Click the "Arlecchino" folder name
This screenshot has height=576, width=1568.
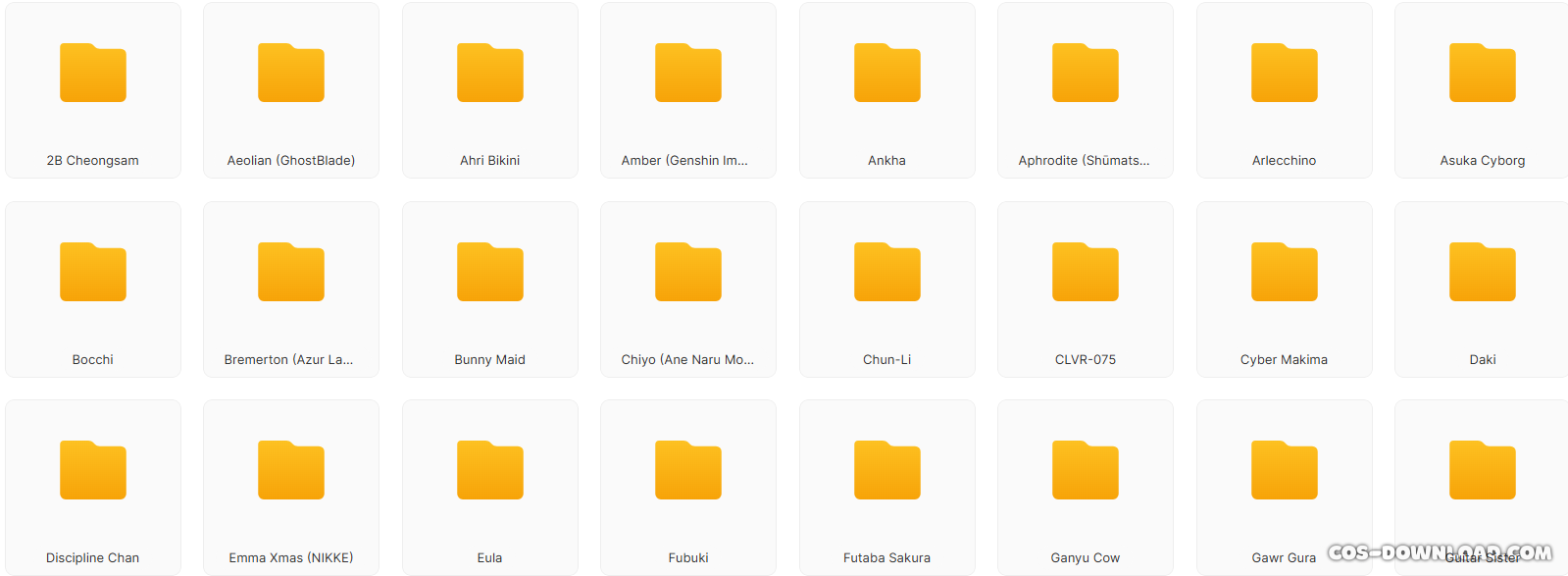1285,161
